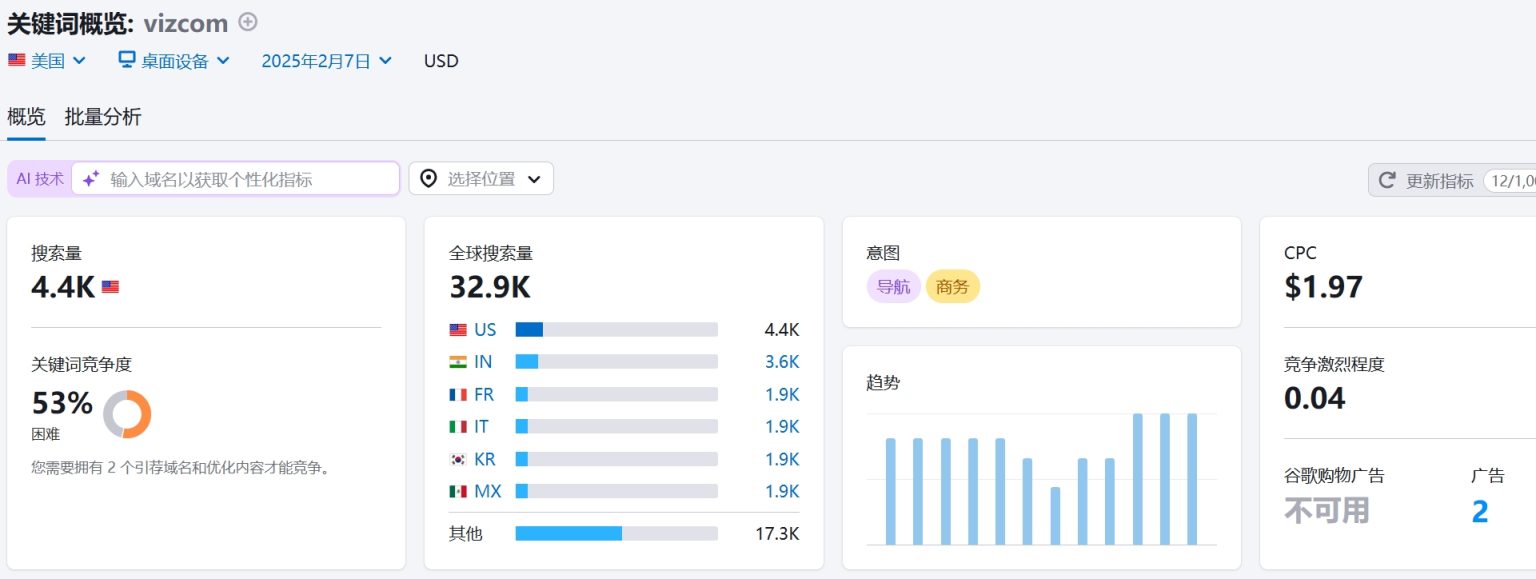This screenshot has width=1536, height=579.
Task: Open the IN country link
Action: point(483,362)
